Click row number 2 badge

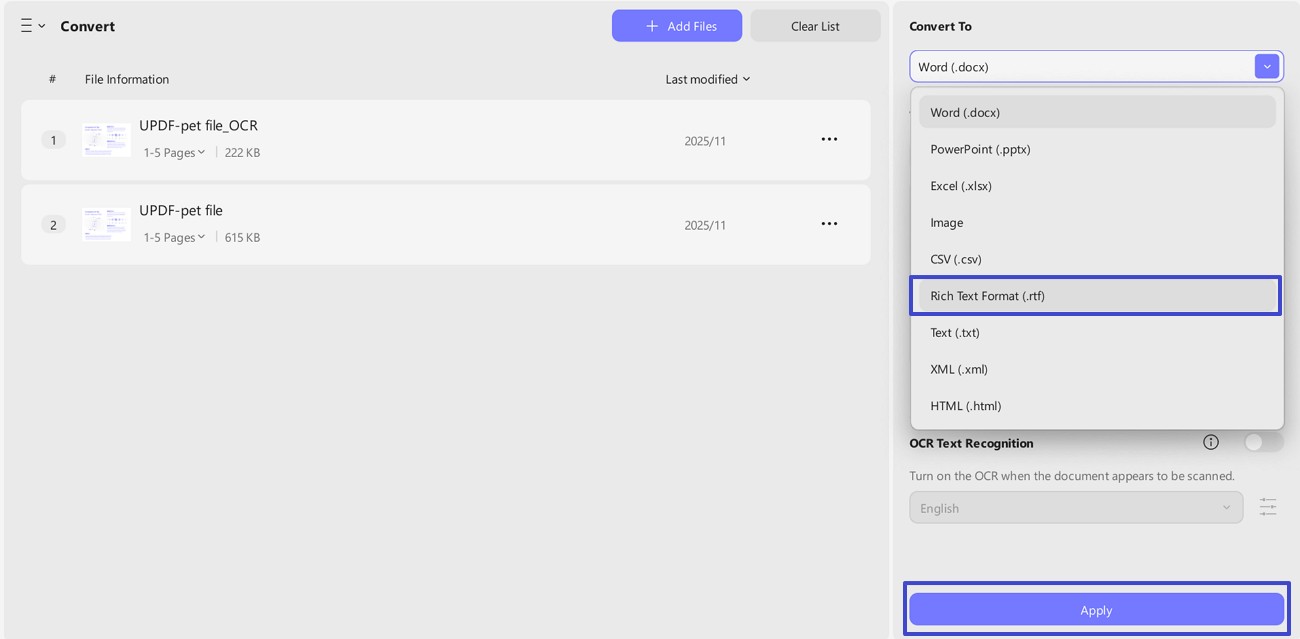[x=53, y=225]
